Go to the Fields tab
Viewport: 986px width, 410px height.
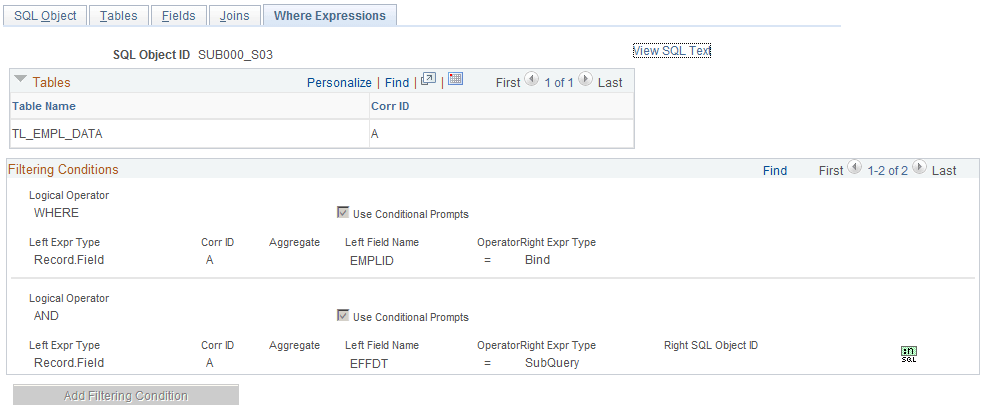point(179,16)
